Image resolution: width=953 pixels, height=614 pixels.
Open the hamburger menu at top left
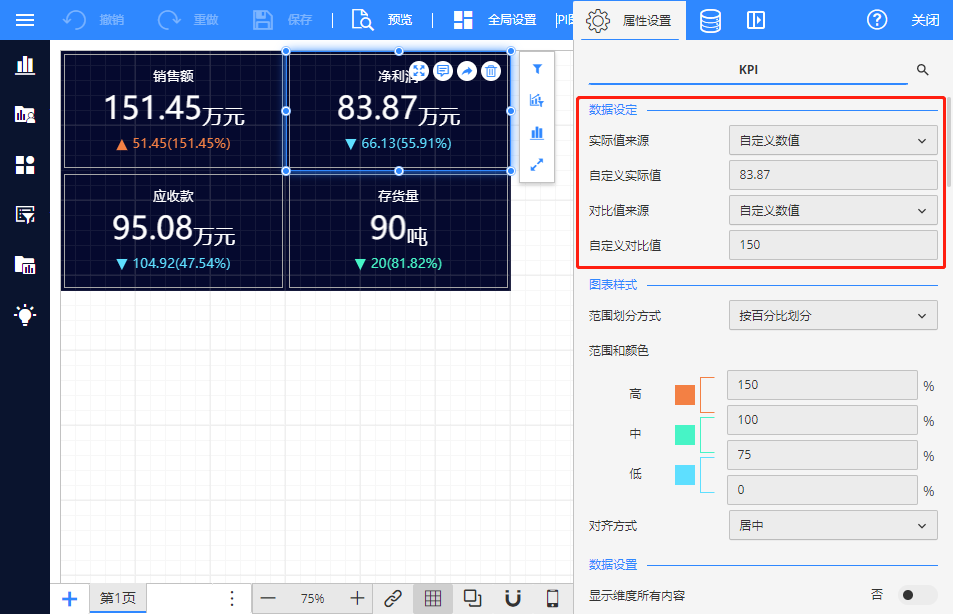(x=25, y=20)
